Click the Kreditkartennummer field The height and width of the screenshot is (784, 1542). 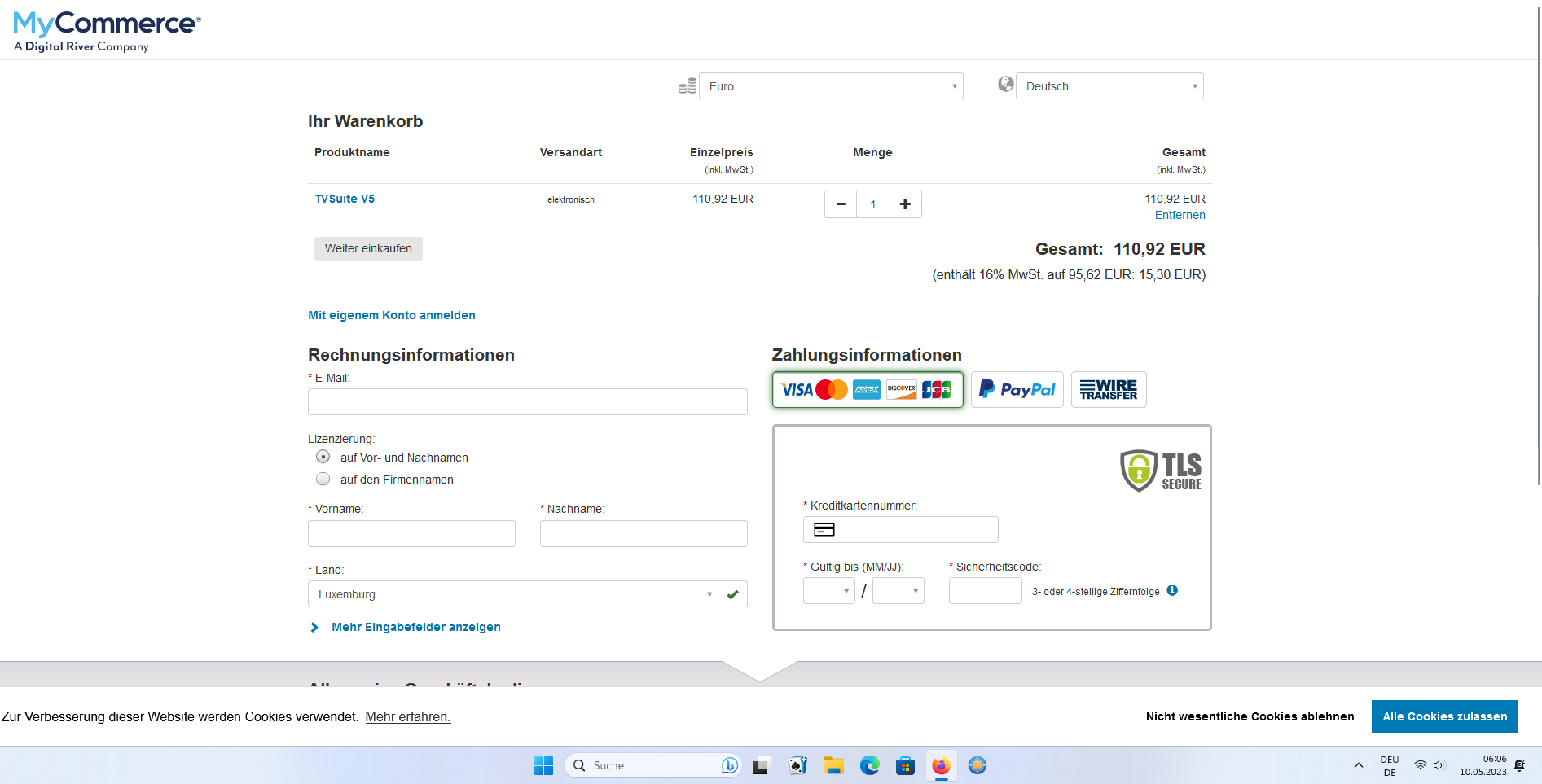pos(900,529)
